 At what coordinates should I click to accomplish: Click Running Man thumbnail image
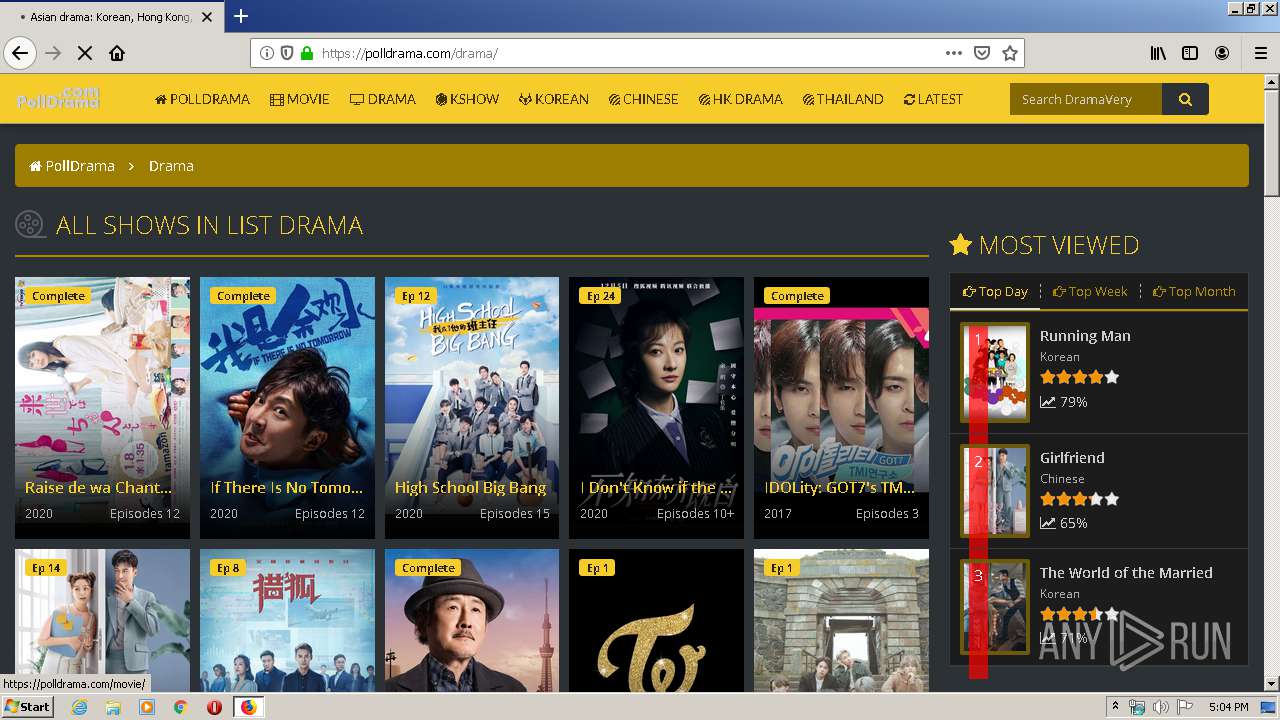point(995,372)
